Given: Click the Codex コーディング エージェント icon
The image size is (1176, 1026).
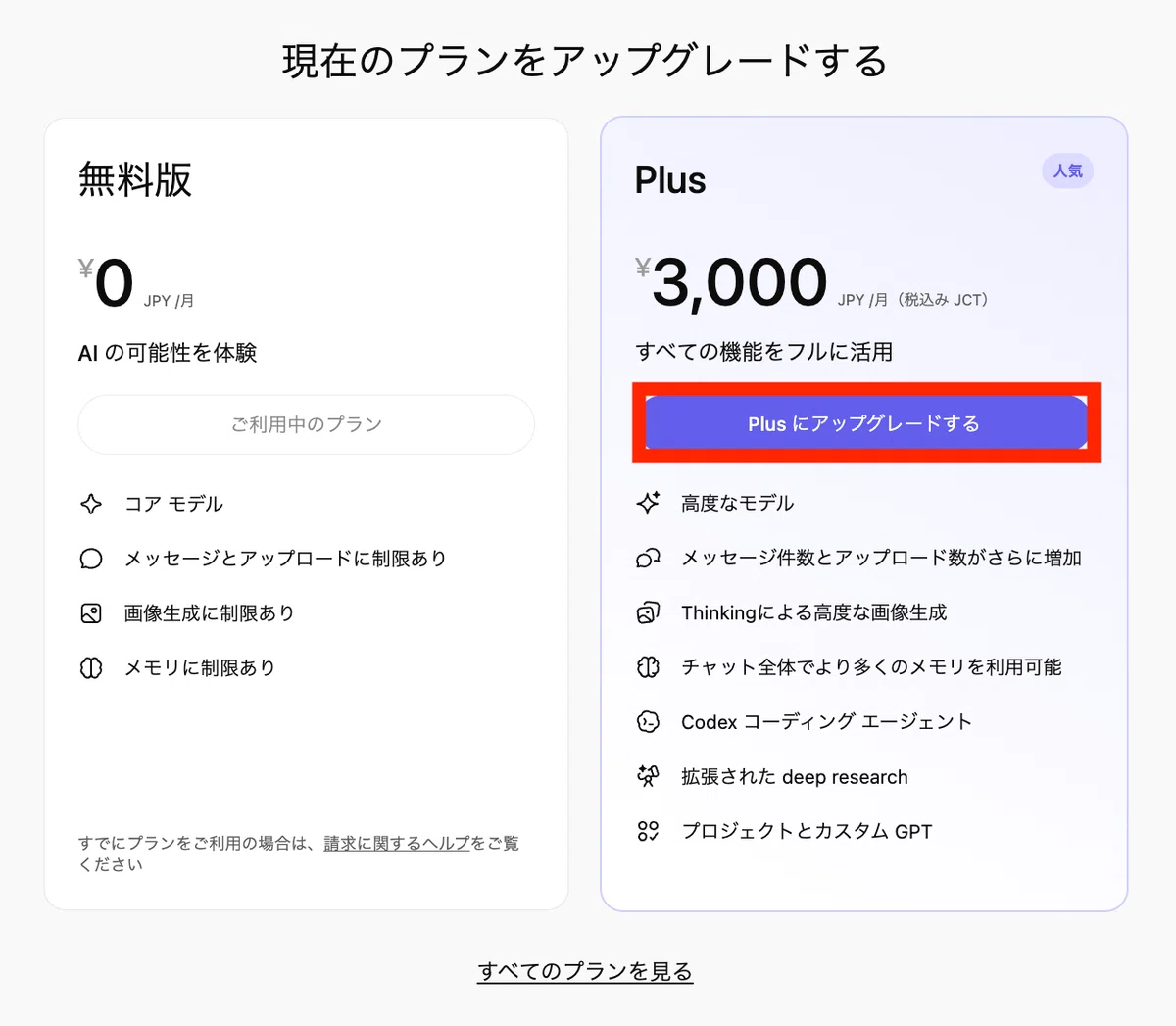Looking at the screenshot, I should pos(648,722).
